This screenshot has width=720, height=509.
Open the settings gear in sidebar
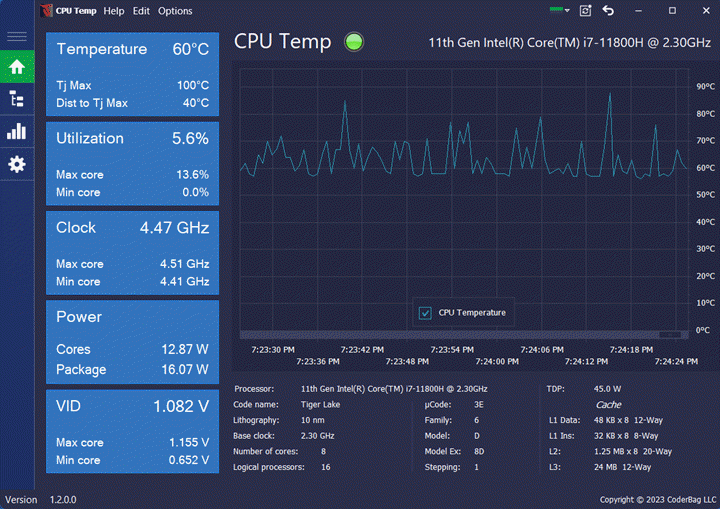pyautogui.click(x=17, y=163)
